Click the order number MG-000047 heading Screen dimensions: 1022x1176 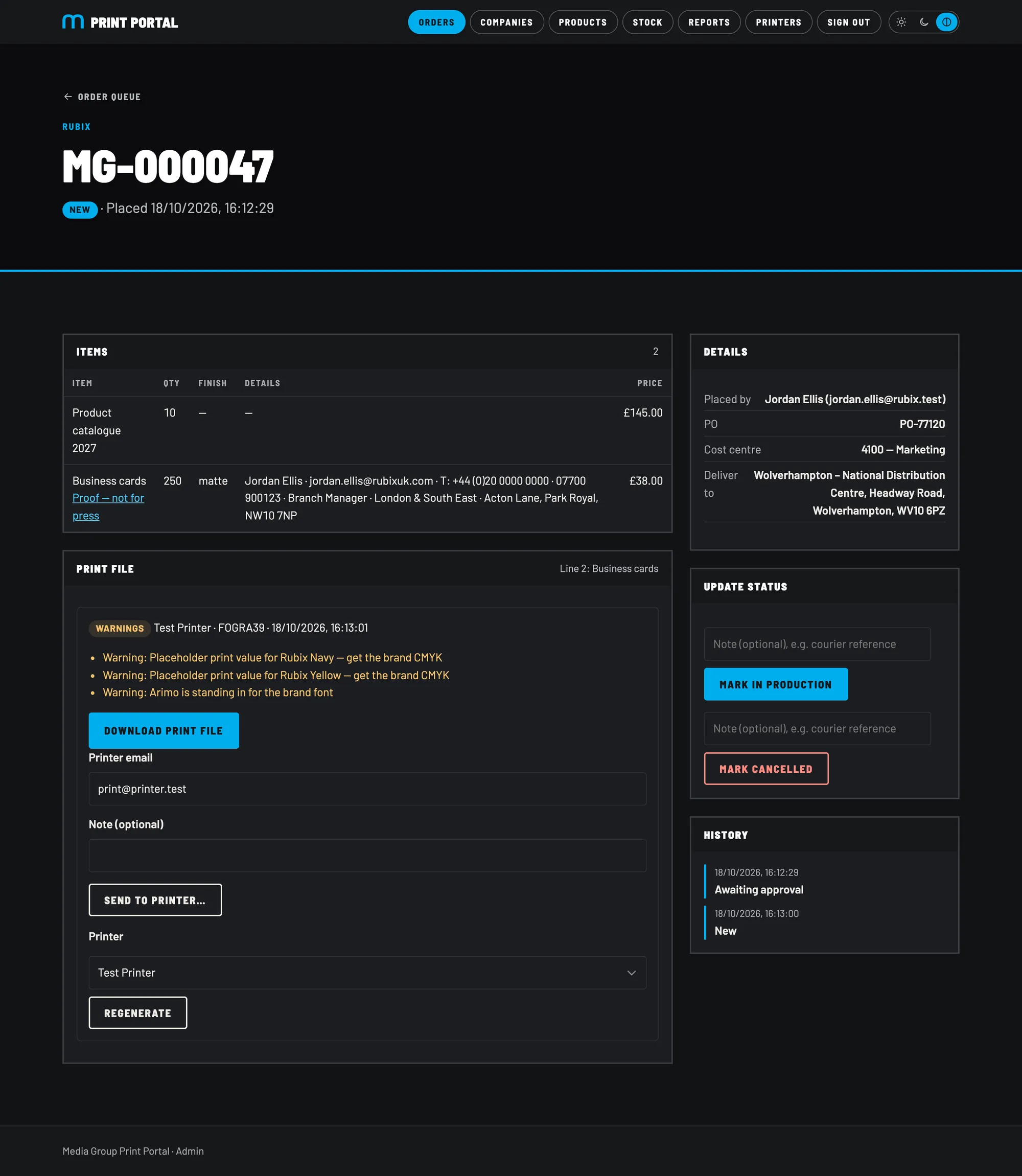(168, 167)
